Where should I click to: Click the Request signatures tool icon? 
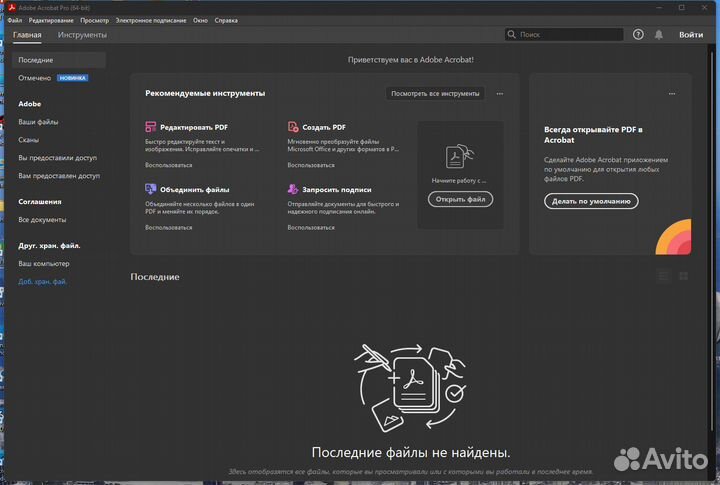(x=293, y=189)
